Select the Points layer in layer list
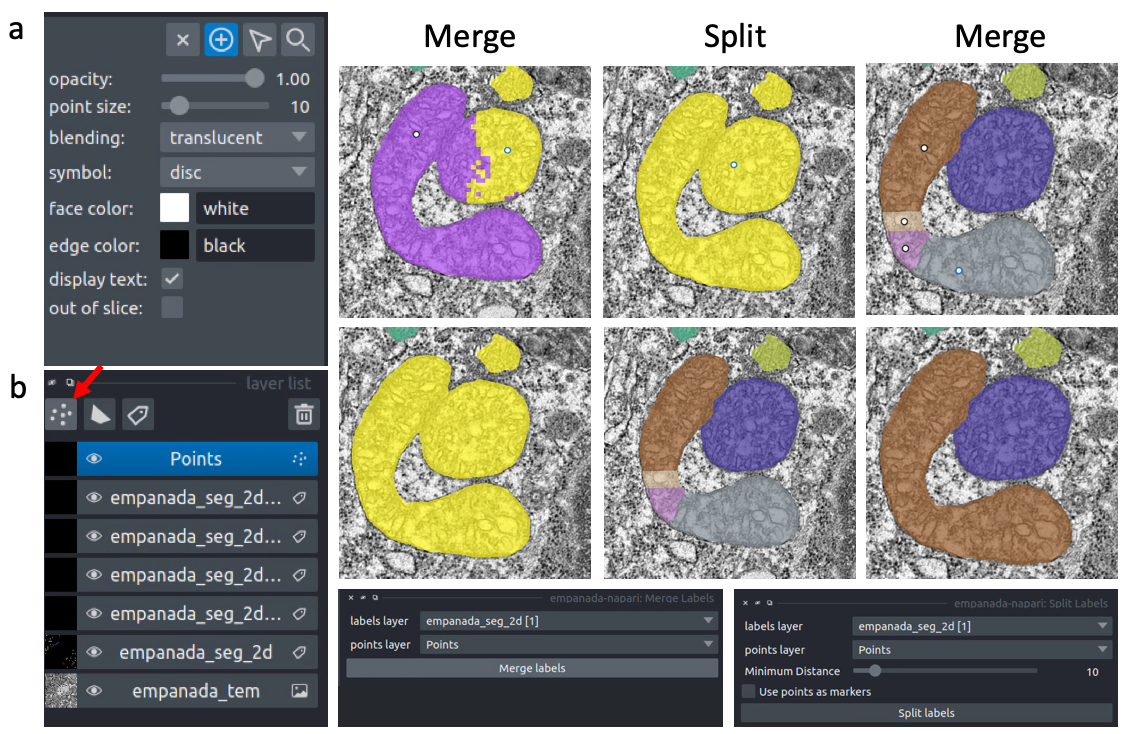This screenshot has width=1121, height=734. pyautogui.click(x=196, y=459)
